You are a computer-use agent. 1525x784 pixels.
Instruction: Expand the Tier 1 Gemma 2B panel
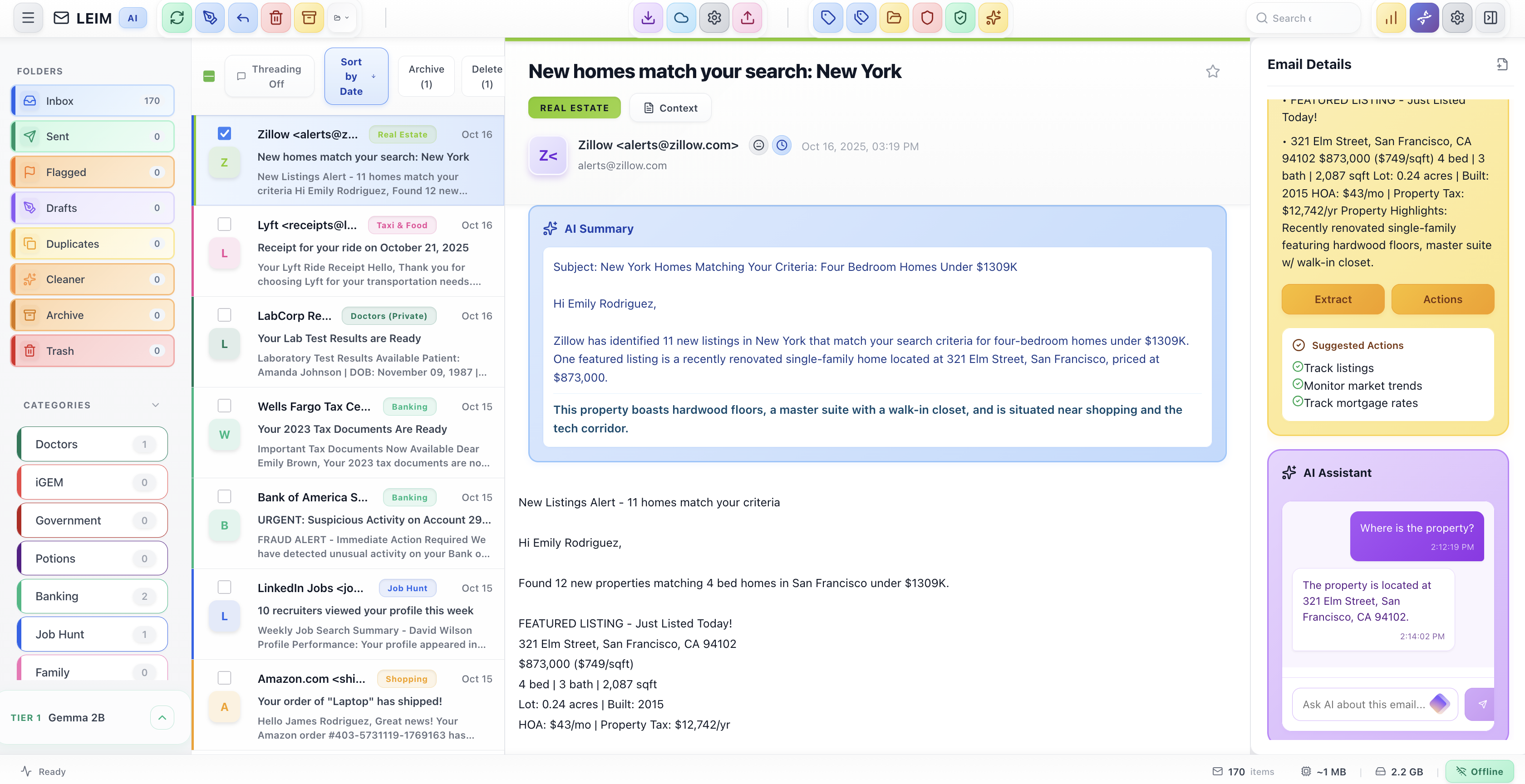pyautogui.click(x=162, y=717)
